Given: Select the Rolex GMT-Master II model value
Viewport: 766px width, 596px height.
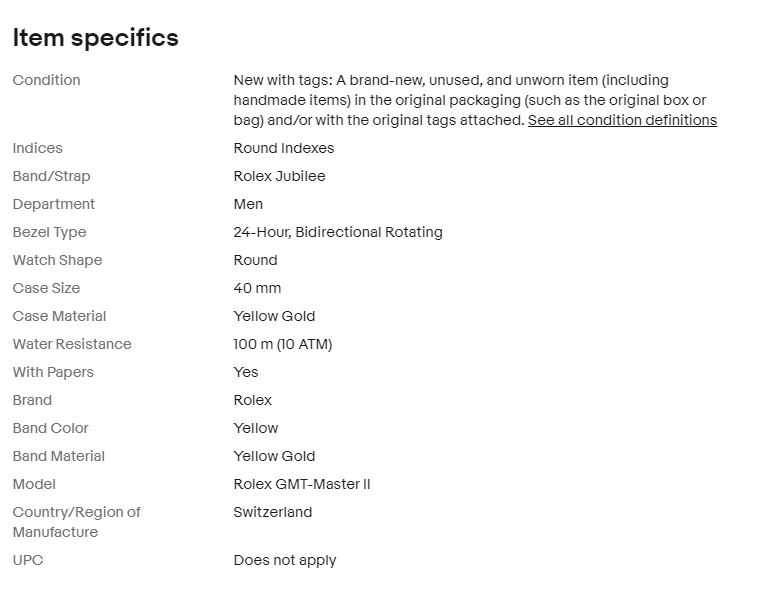Looking at the screenshot, I should [x=302, y=484].
